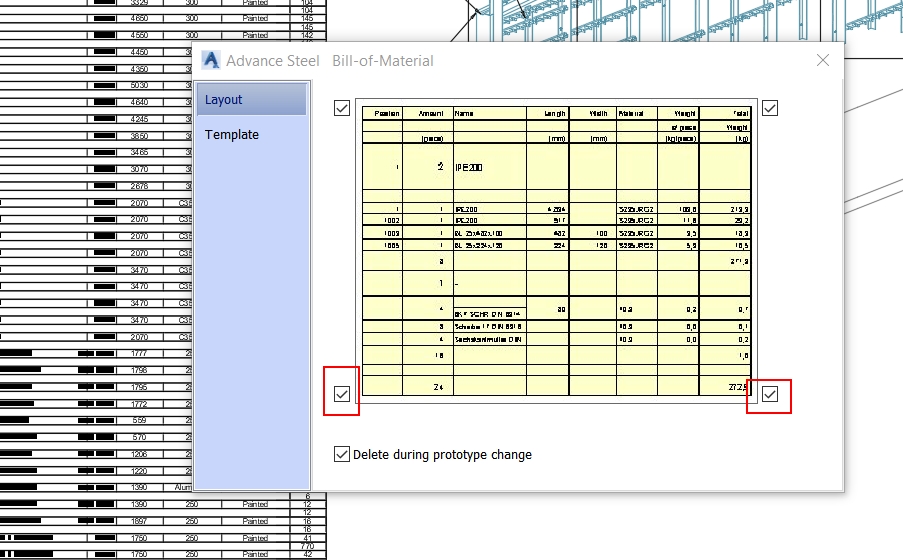Select the Layout tab in the sidebar
The image size is (903, 560).
coord(251,99)
